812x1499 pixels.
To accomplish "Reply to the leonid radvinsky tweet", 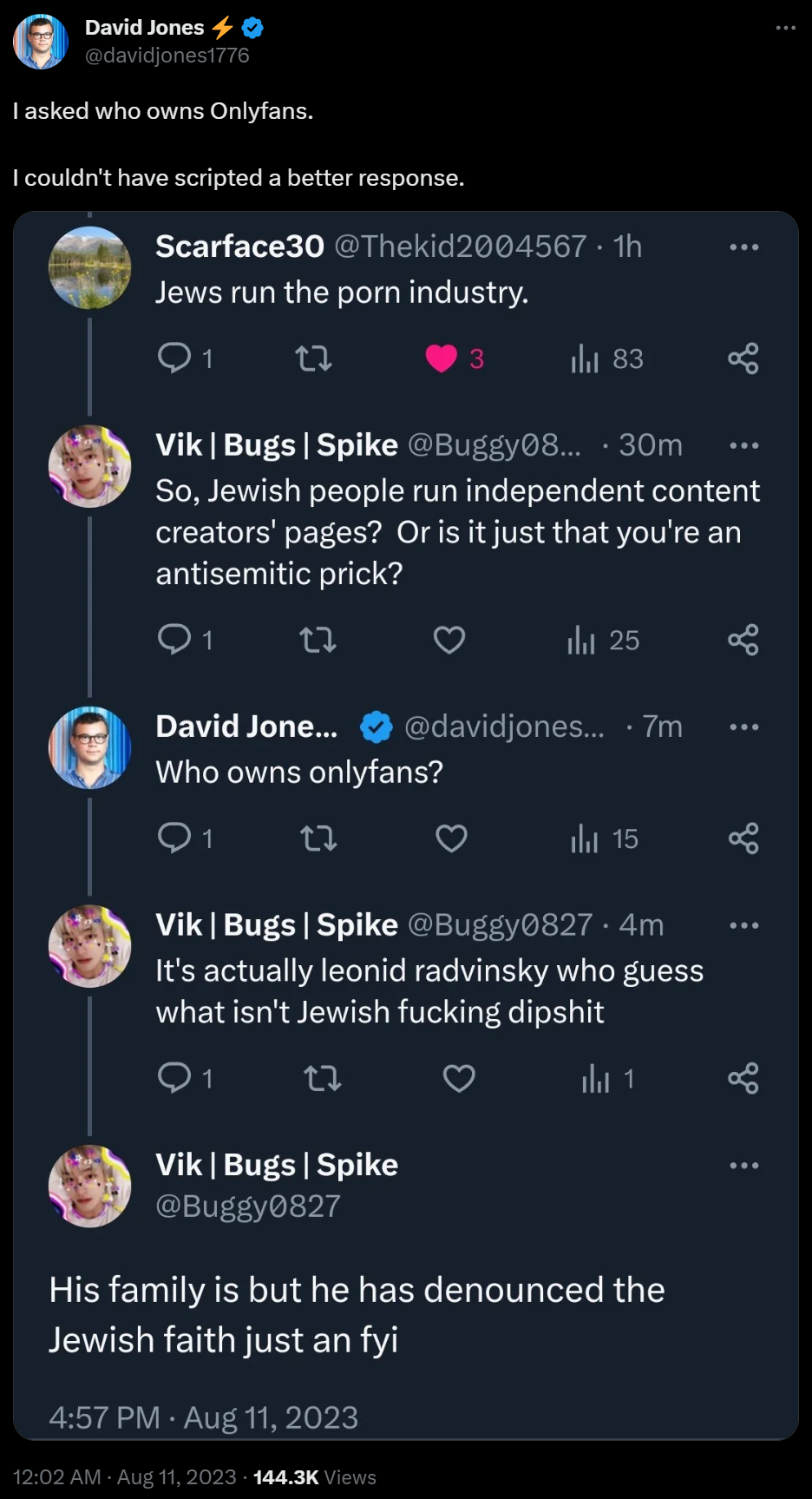I will (174, 1078).
